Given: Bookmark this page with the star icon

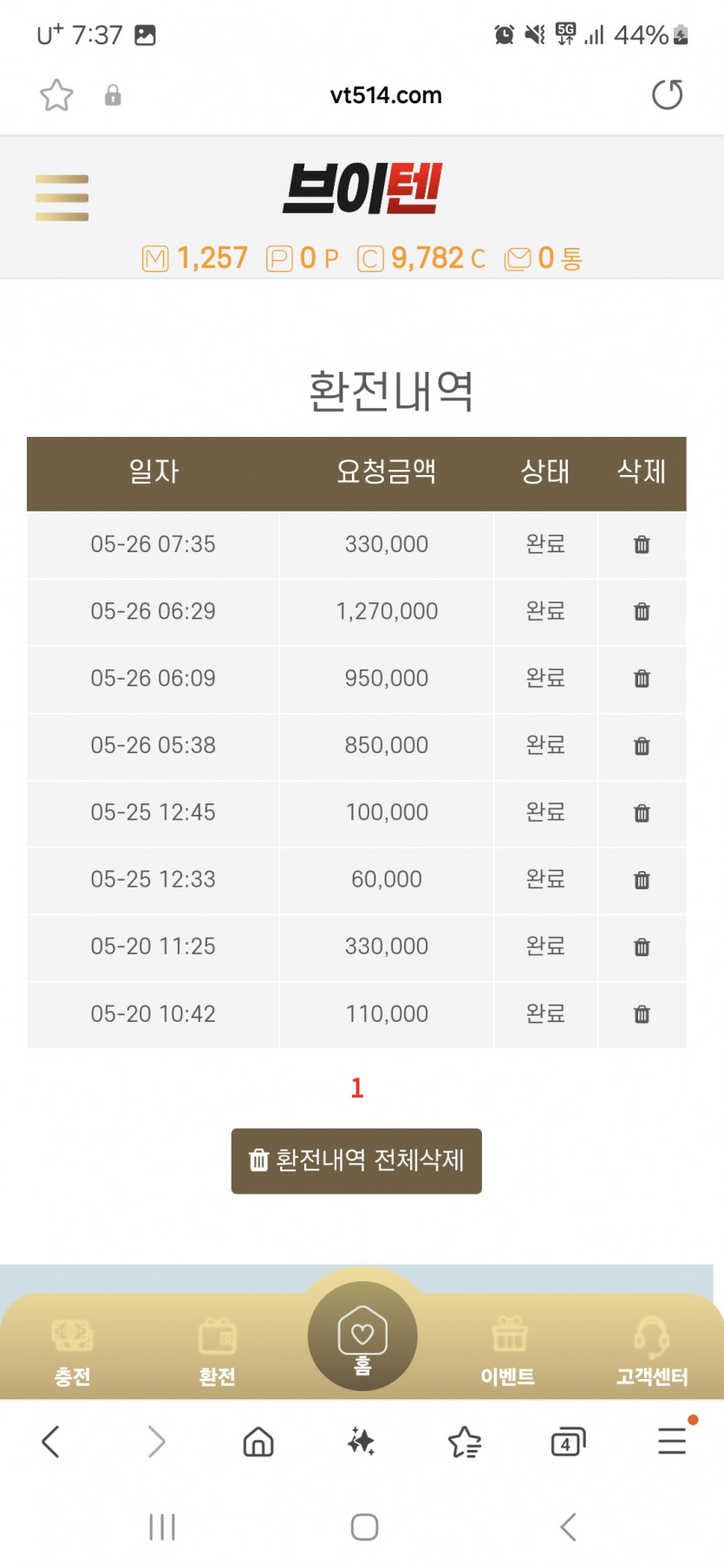Looking at the screenshot, I should (x=56, y=95).
